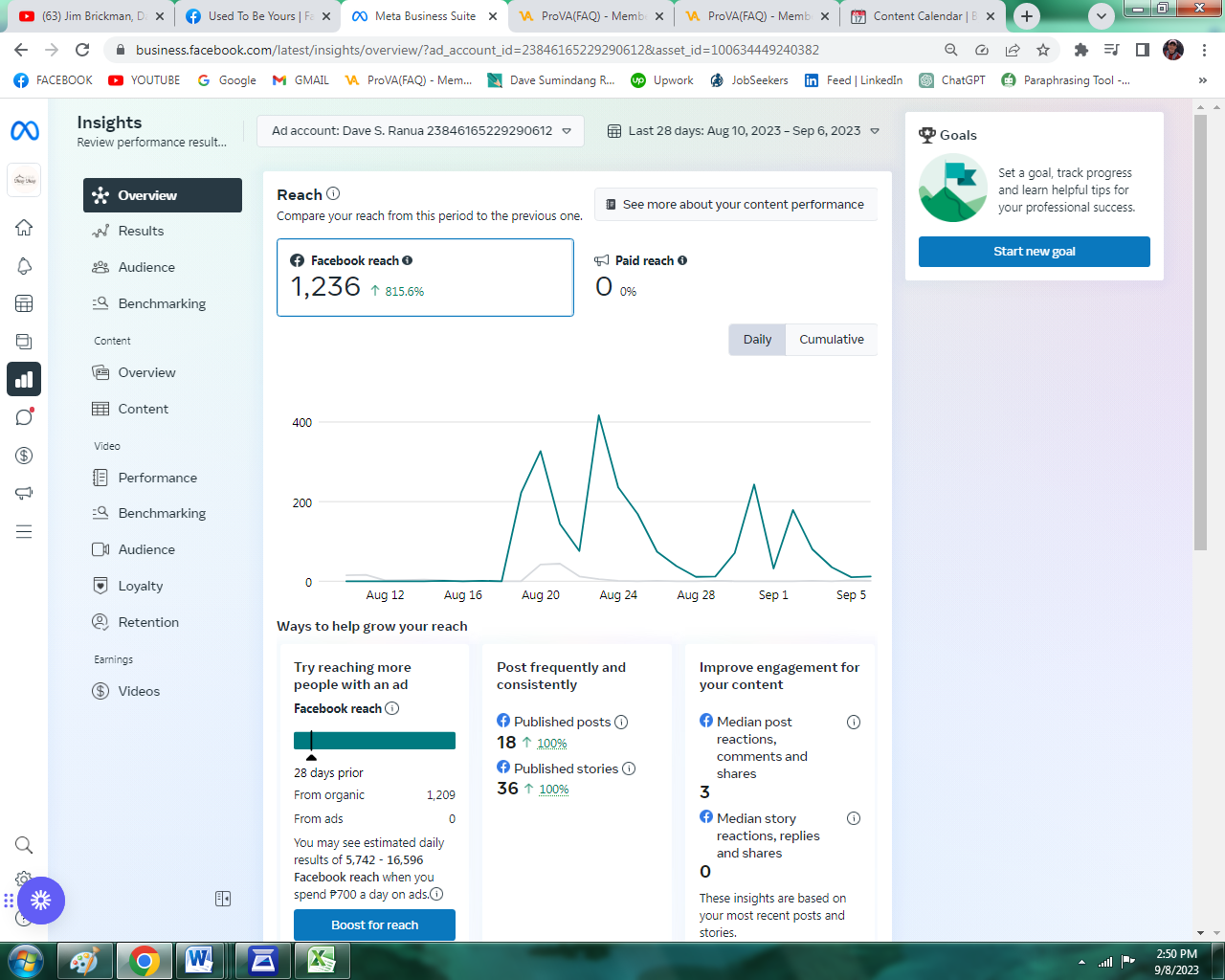Open the Home icon in left rail
The height and width of the screenshot is (980, 1225).
24,228
